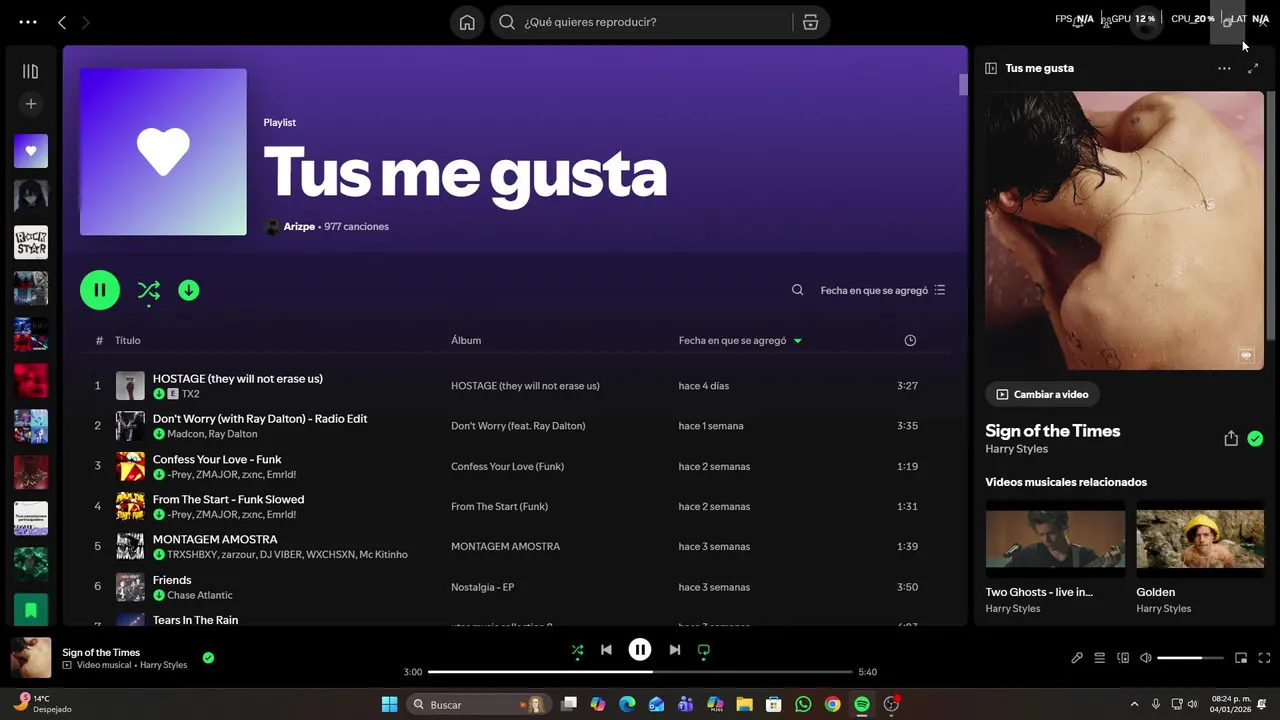Open File Explorer from the taskbar
The width and height of the screenshot is (1280, 720).
744,704
